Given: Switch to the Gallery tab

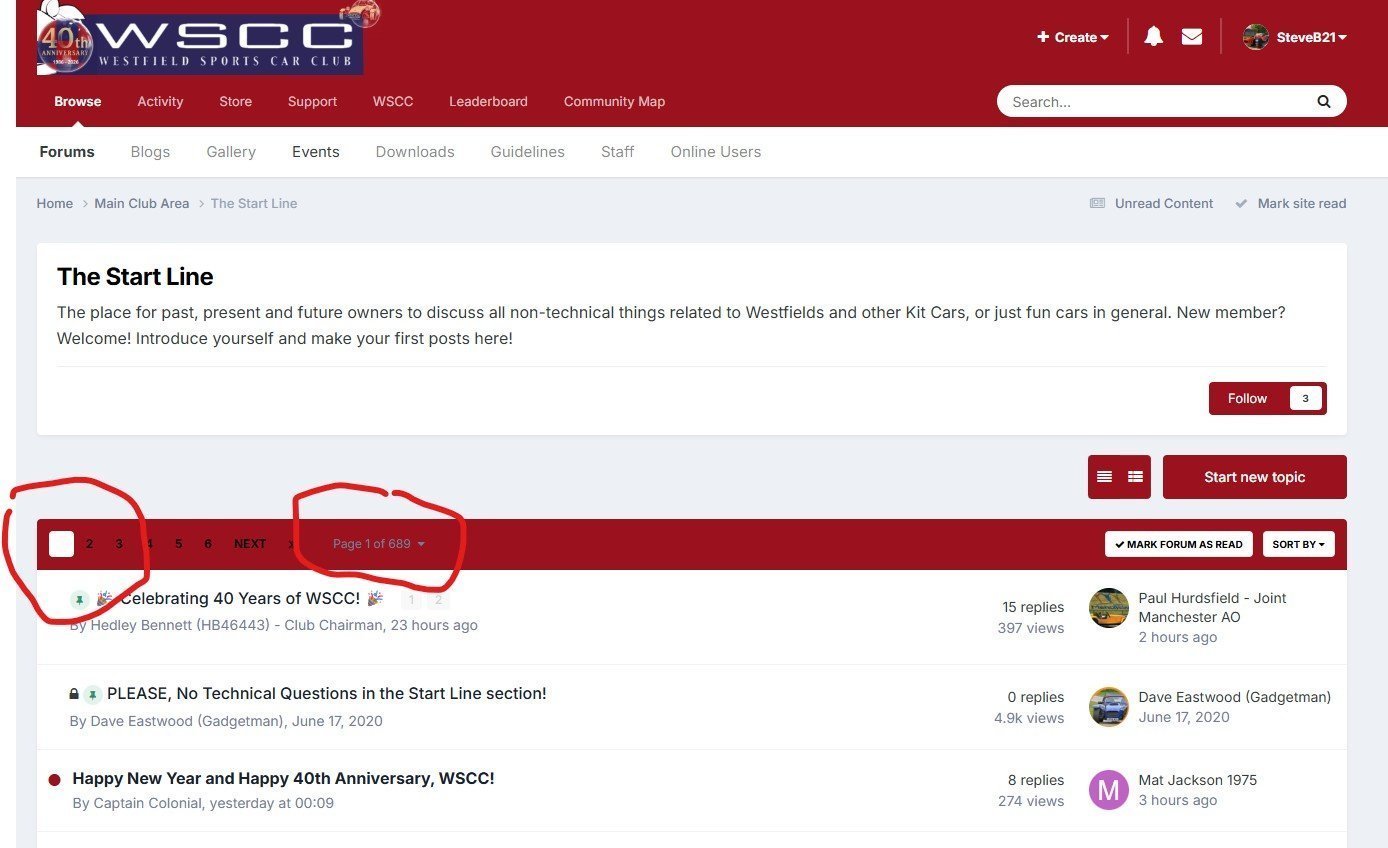Looking at the screenshot, I should coord(231,152).
